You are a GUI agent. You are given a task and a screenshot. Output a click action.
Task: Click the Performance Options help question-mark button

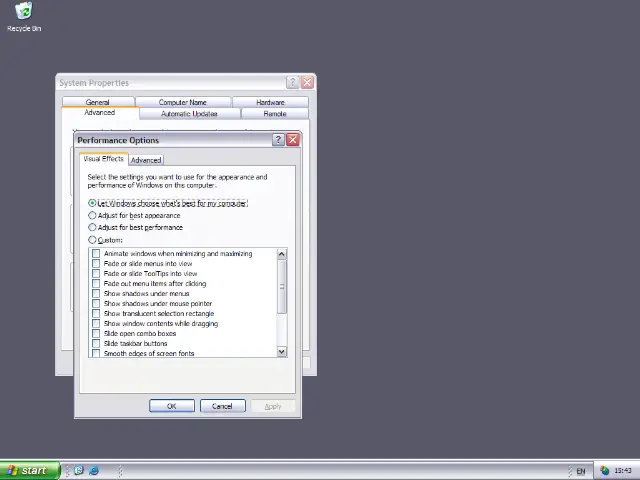point(278,140)
